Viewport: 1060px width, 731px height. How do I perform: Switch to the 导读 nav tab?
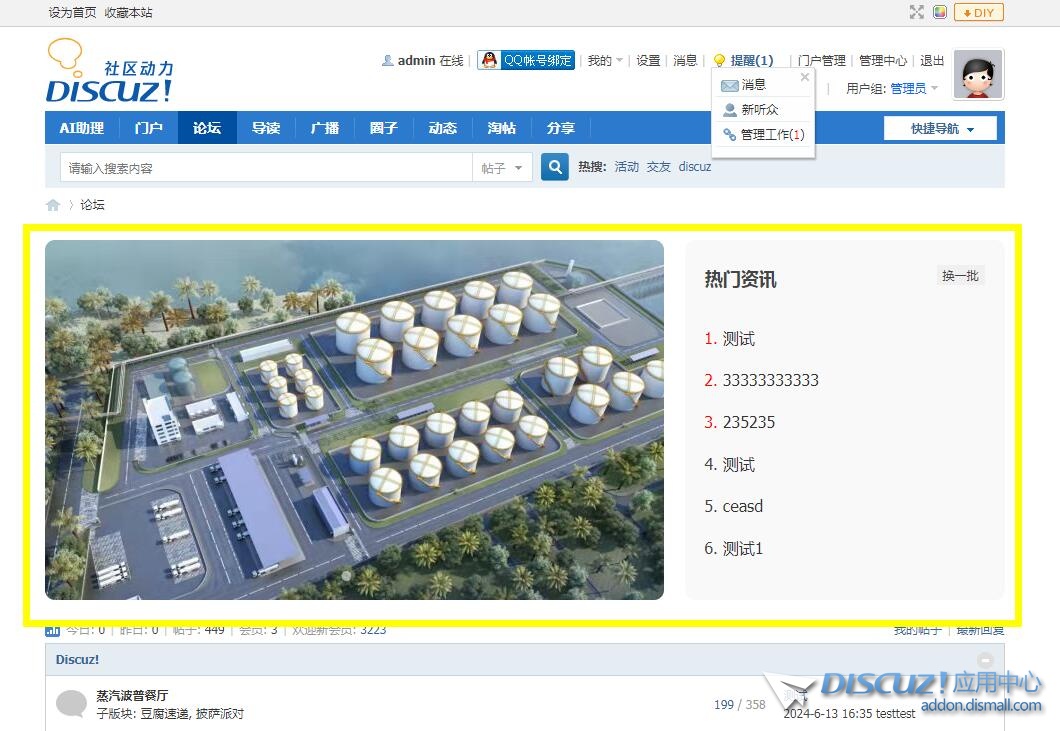pos(266,128)
